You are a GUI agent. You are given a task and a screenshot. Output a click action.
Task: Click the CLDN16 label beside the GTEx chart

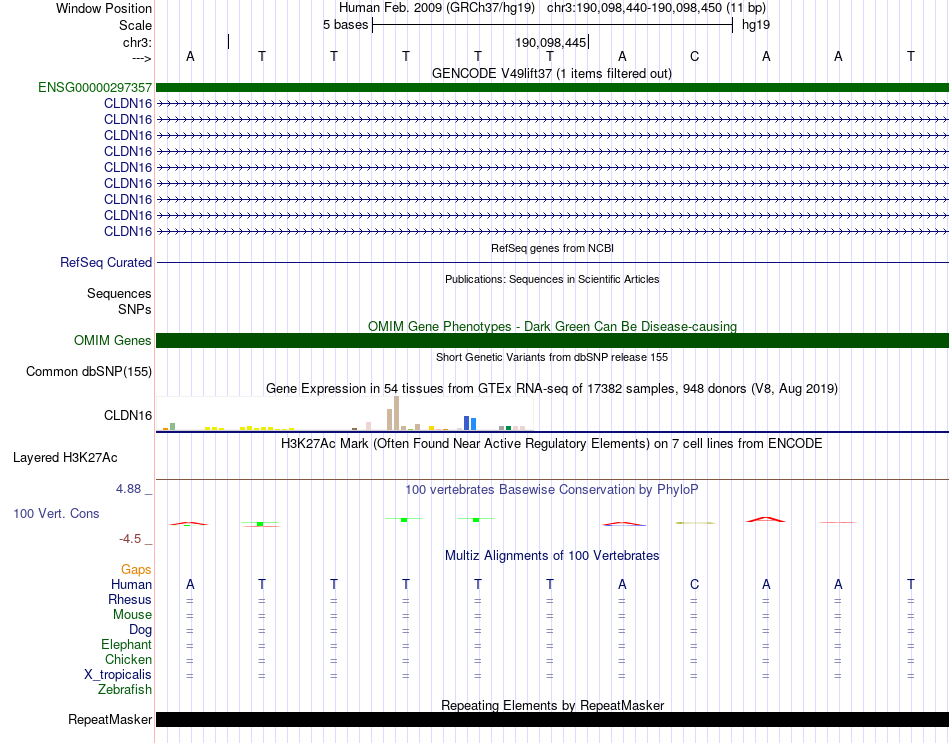128,416
